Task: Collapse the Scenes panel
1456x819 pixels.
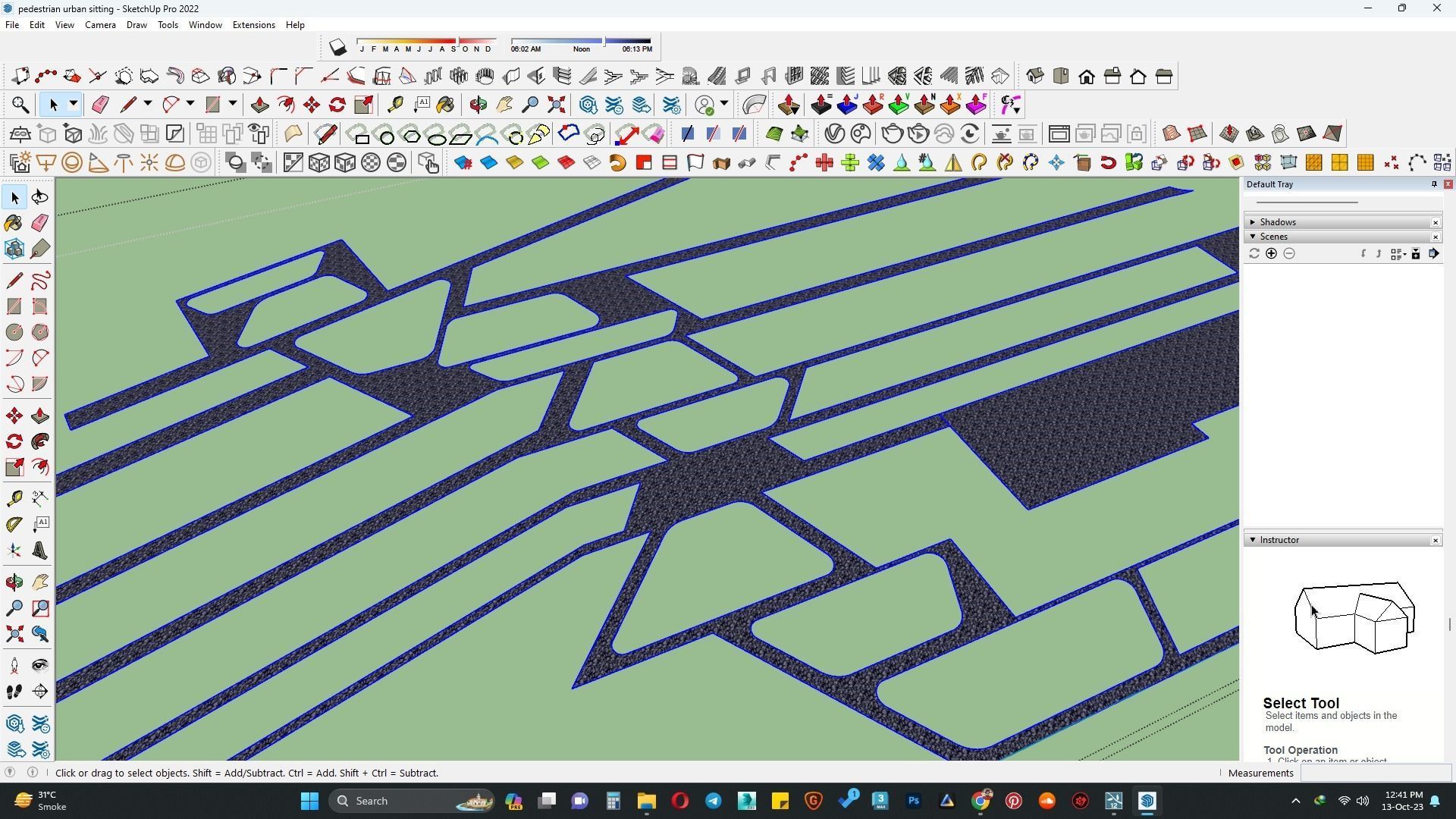Action: 1253,237
